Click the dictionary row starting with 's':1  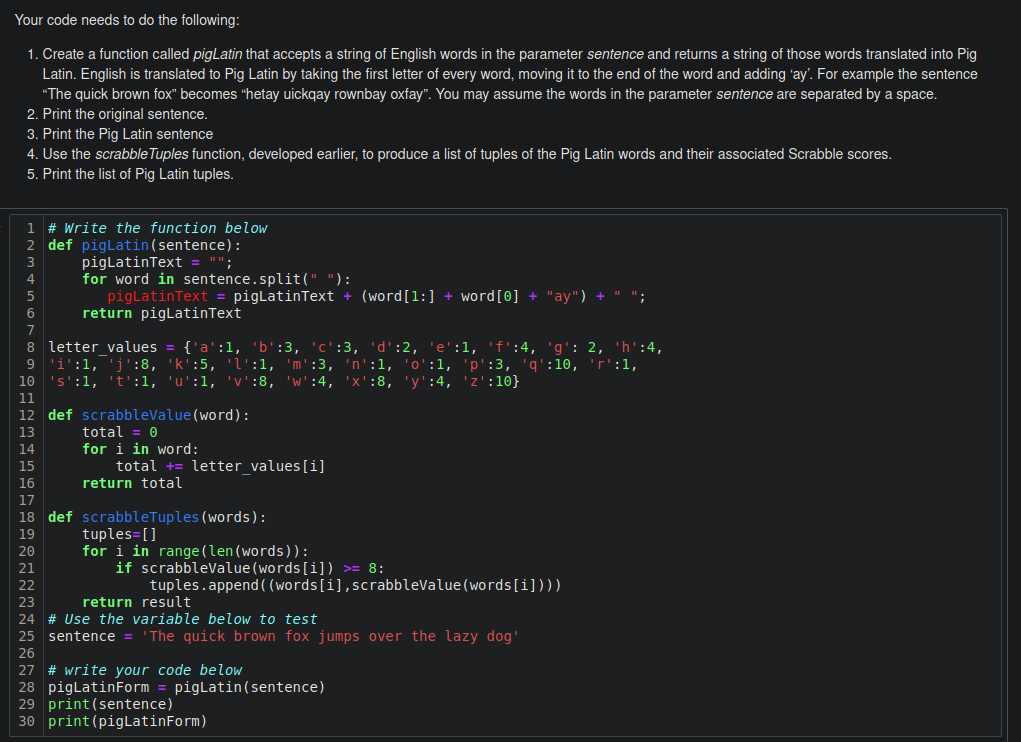coord(284,381)
